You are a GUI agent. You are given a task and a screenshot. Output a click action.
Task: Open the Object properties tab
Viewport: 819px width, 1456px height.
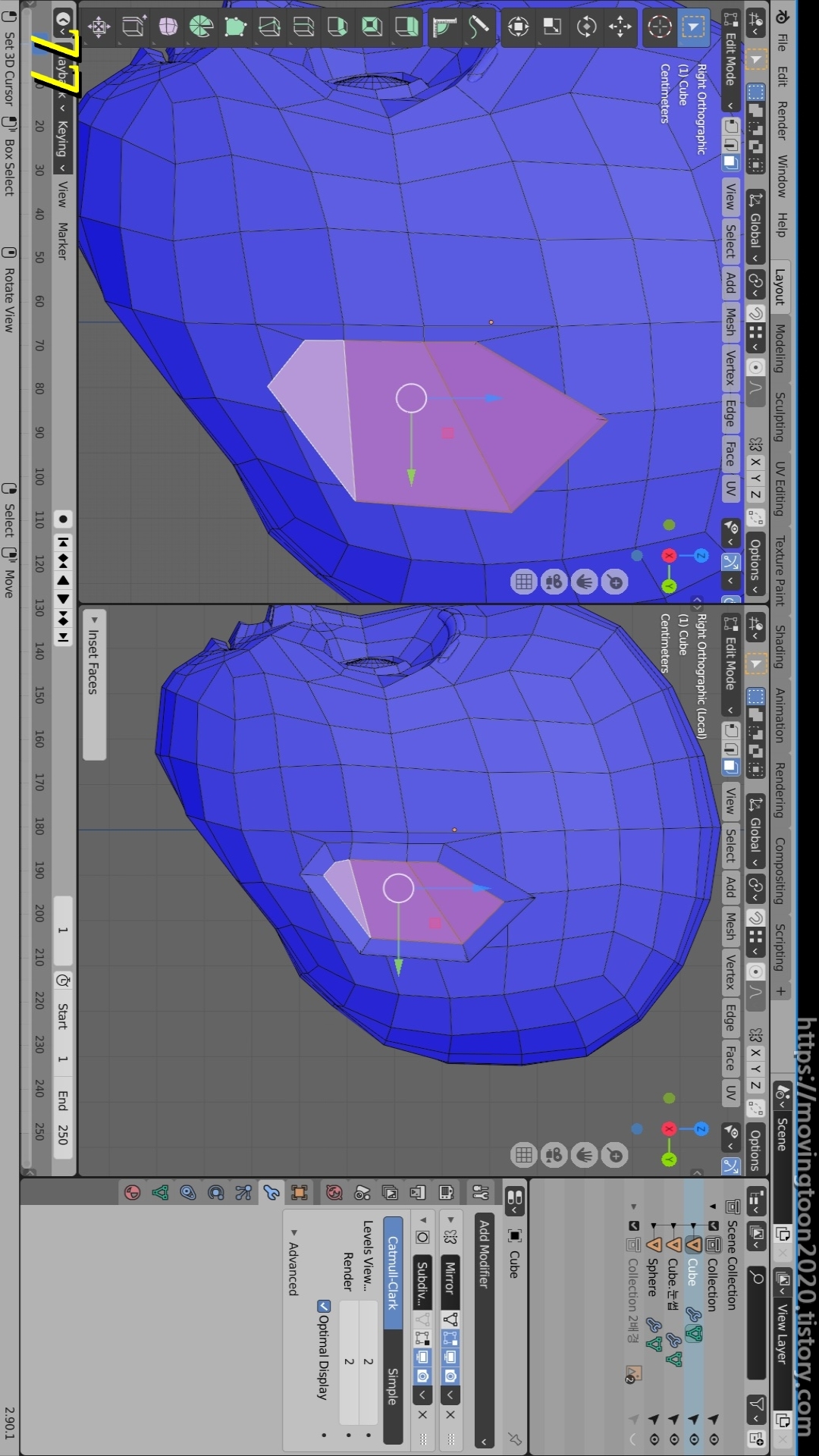[300, 1192]
